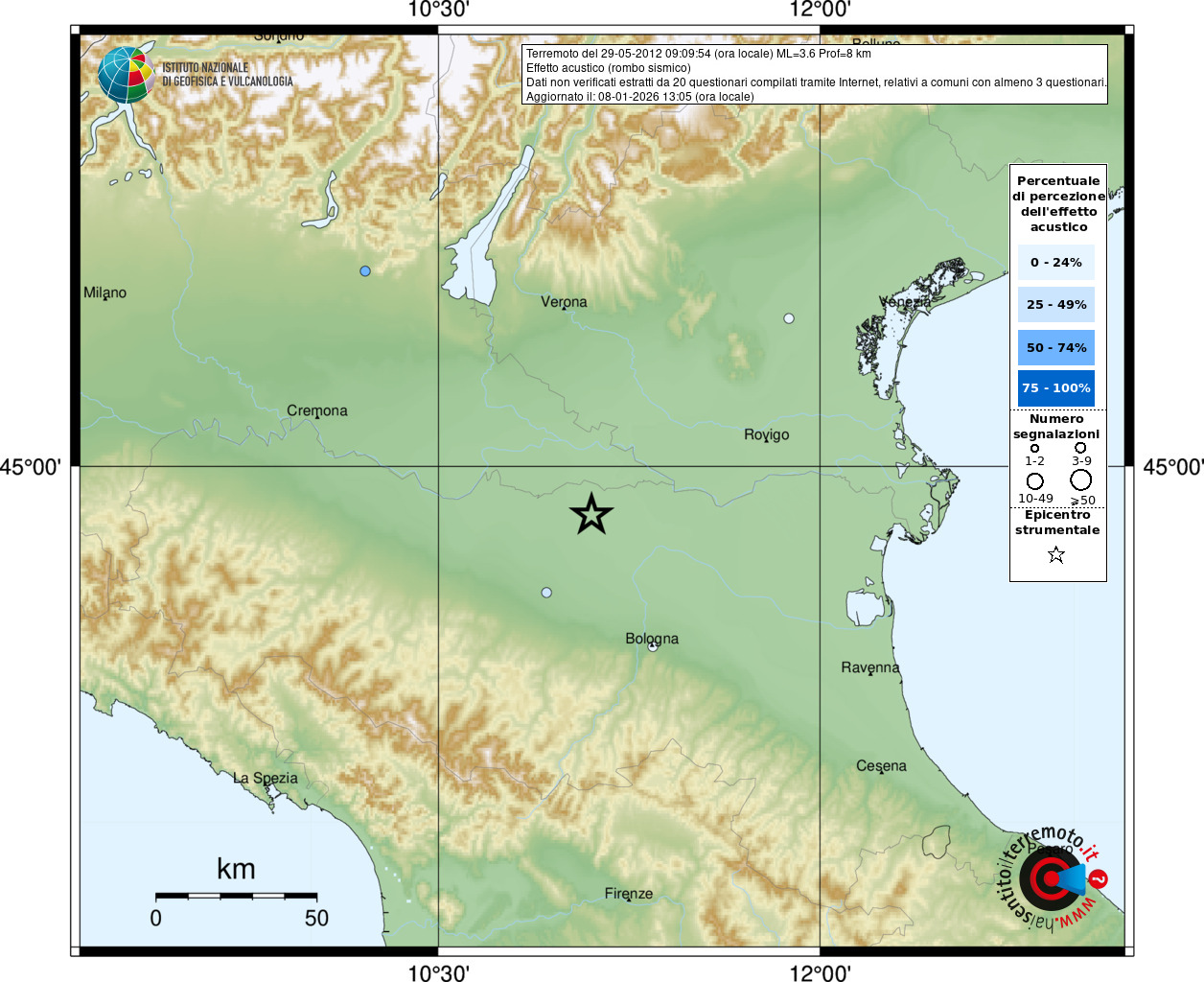Click the Epicentro strumentale legend heading

point(1057,523)
